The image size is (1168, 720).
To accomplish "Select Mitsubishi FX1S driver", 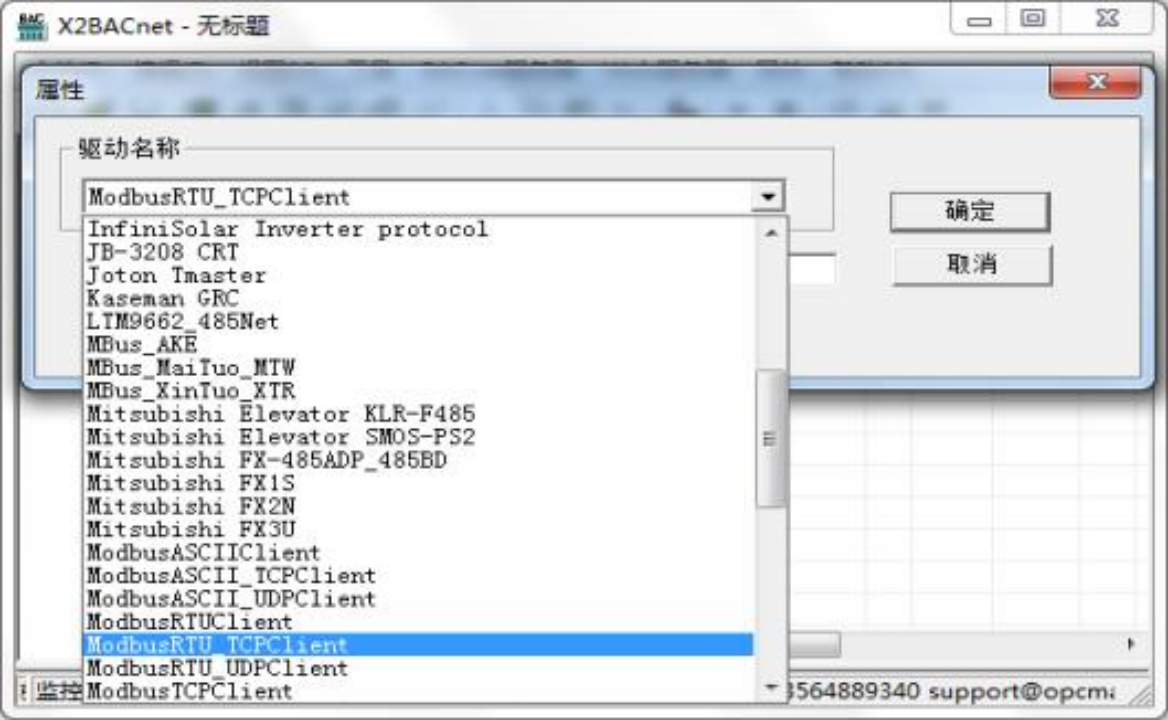I will click(x=419, y=483).
